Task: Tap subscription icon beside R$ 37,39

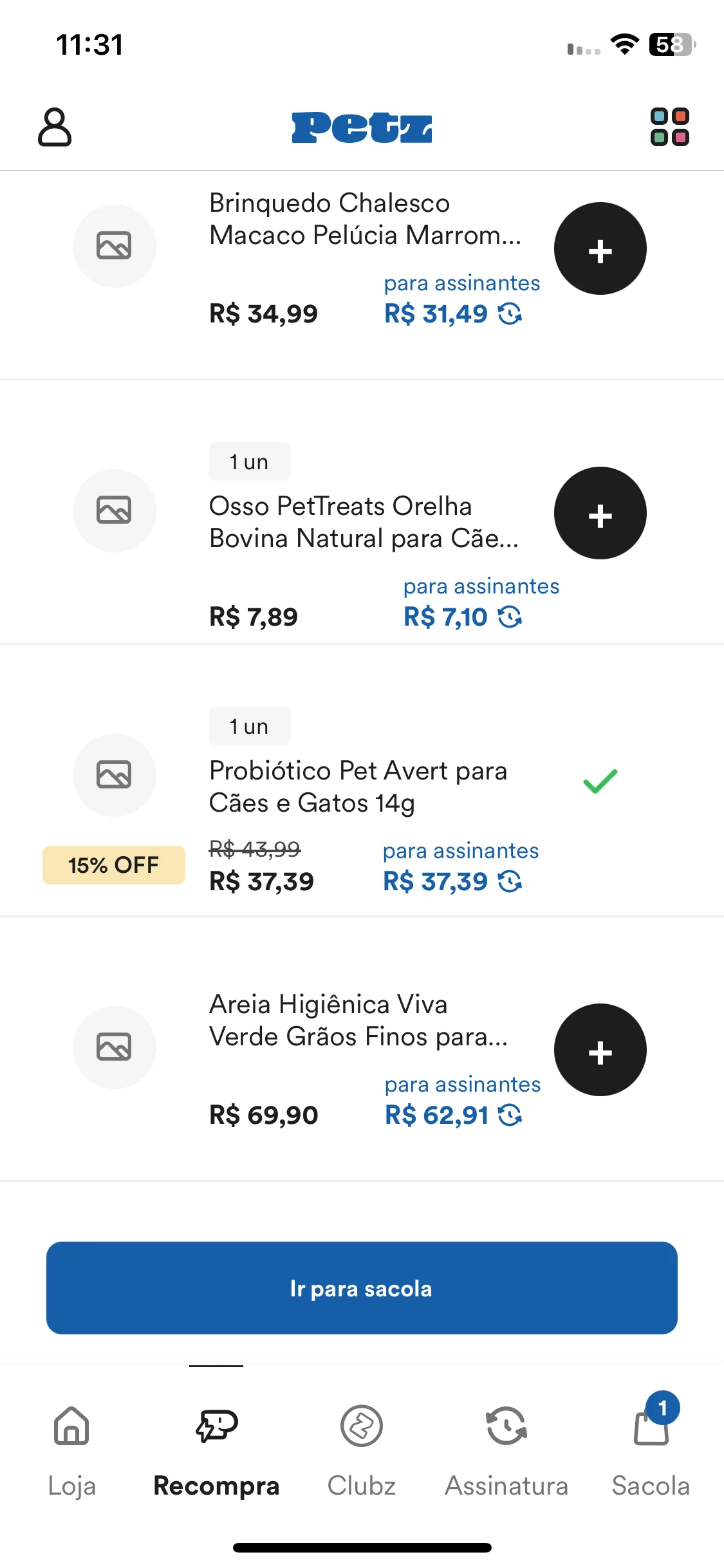Action: pos(510,882)
